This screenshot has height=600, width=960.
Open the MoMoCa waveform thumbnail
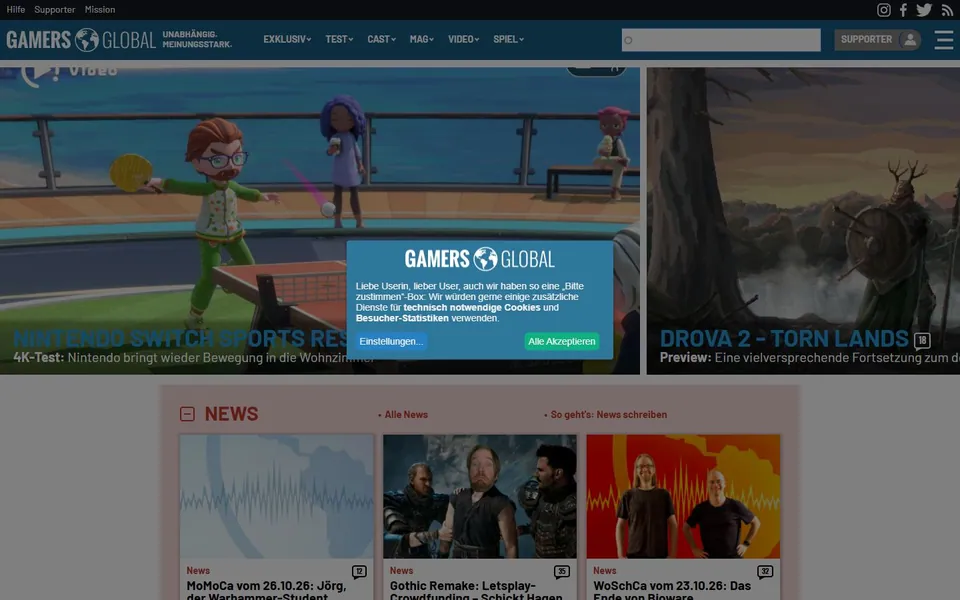[x=277, y=497]
